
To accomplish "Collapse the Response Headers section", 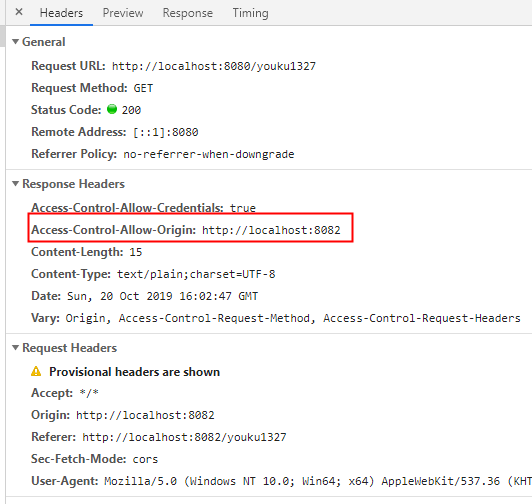I will click(x=15, y=184).
